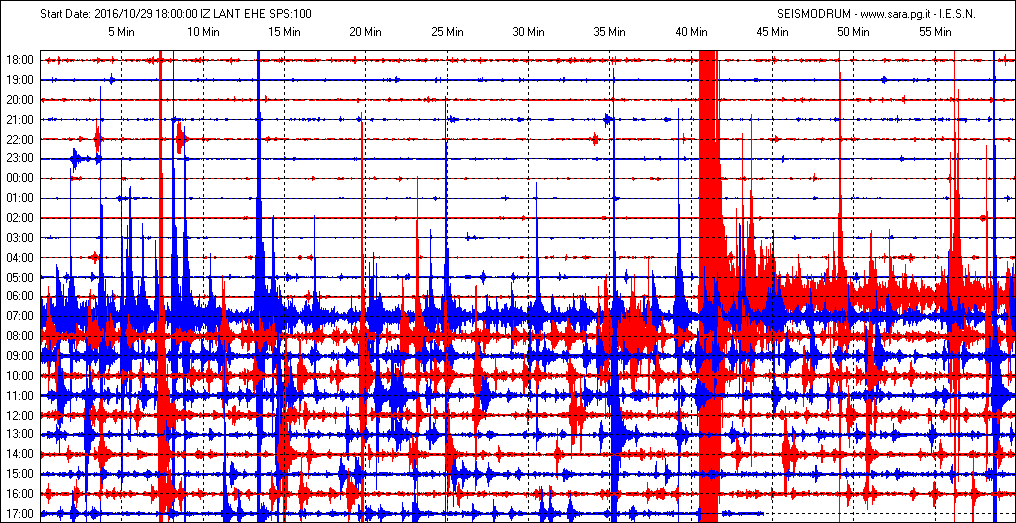This screenshot has height=523, width=1016.
Task: Select the '25 Min' axis label
Action: click(446, 31)
